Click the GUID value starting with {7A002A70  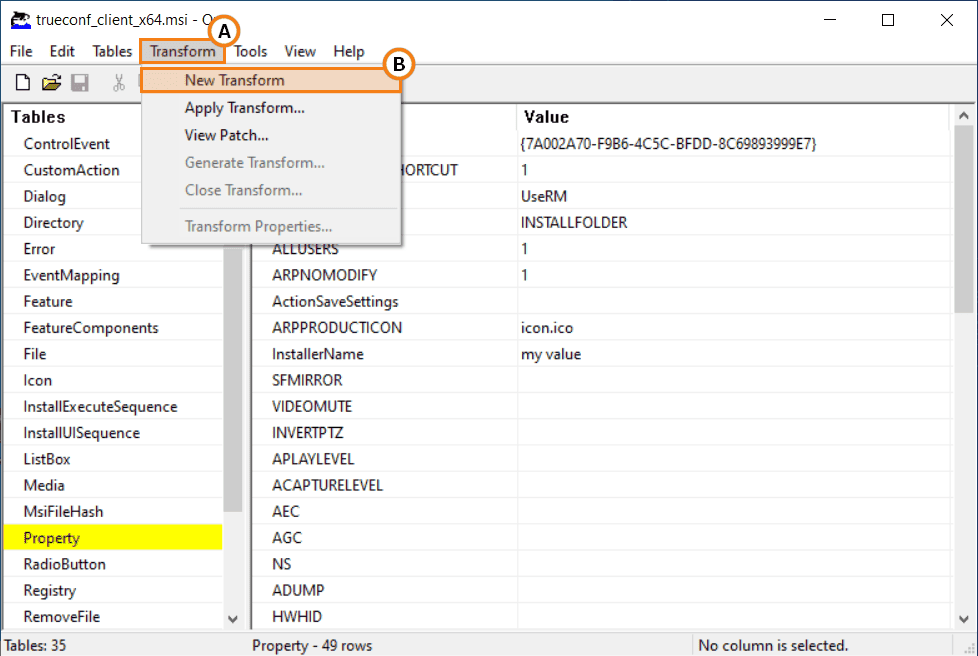(x=734, y=144)
